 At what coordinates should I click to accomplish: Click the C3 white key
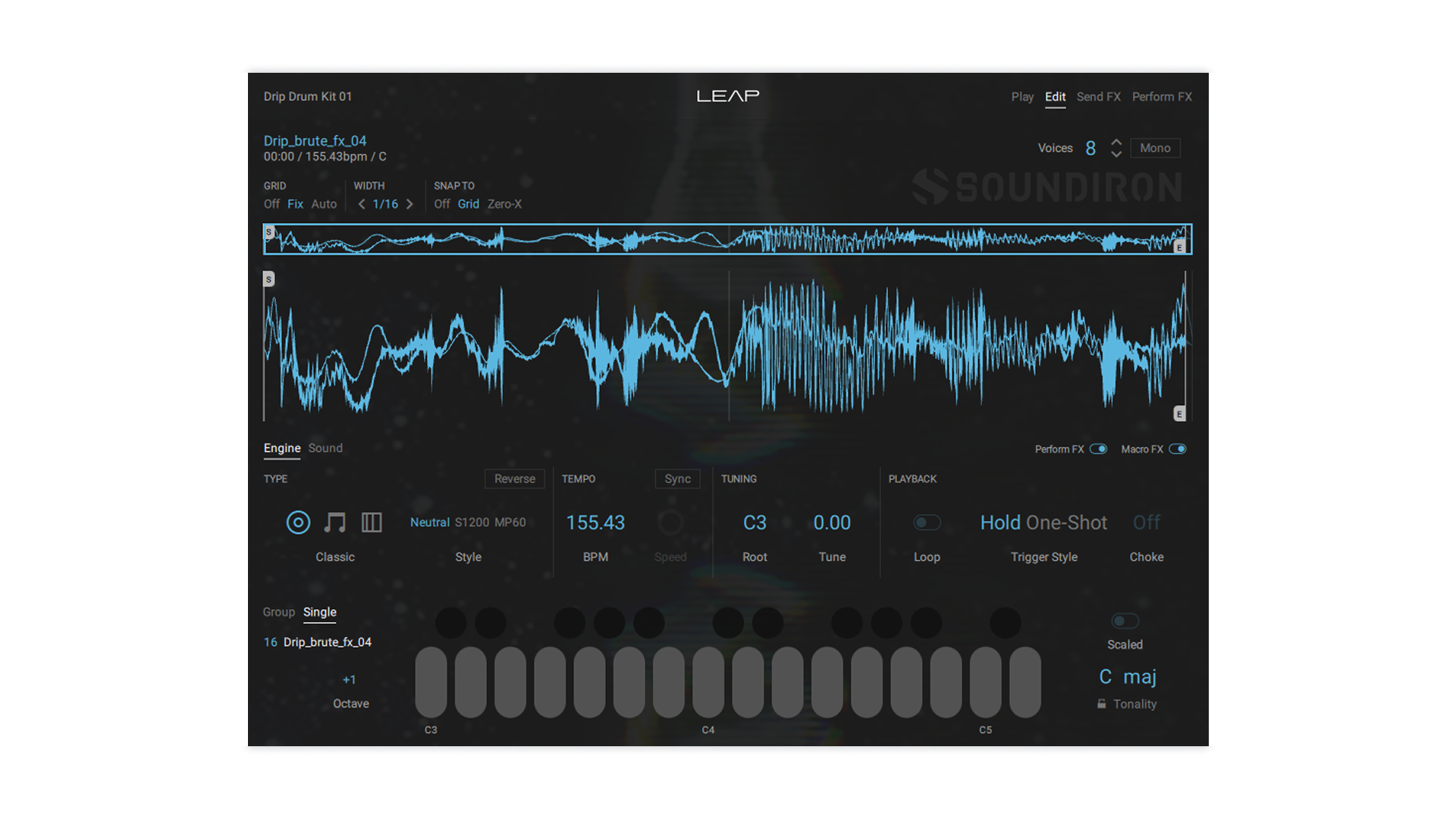pos(431,682)
